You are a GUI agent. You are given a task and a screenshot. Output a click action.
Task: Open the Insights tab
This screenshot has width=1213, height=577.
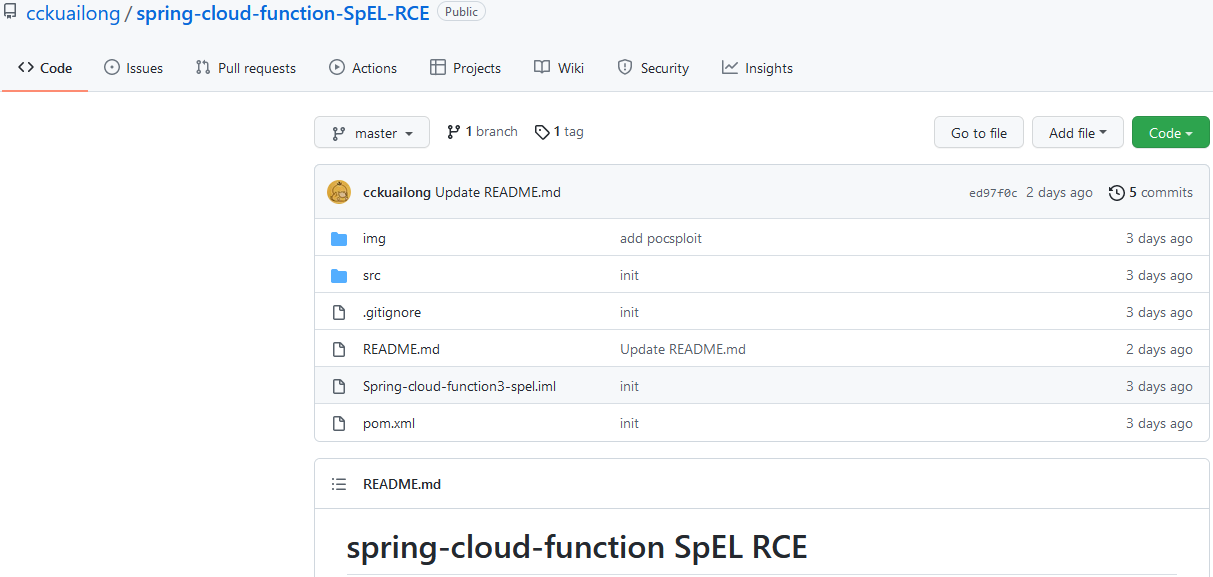[757, 68]
